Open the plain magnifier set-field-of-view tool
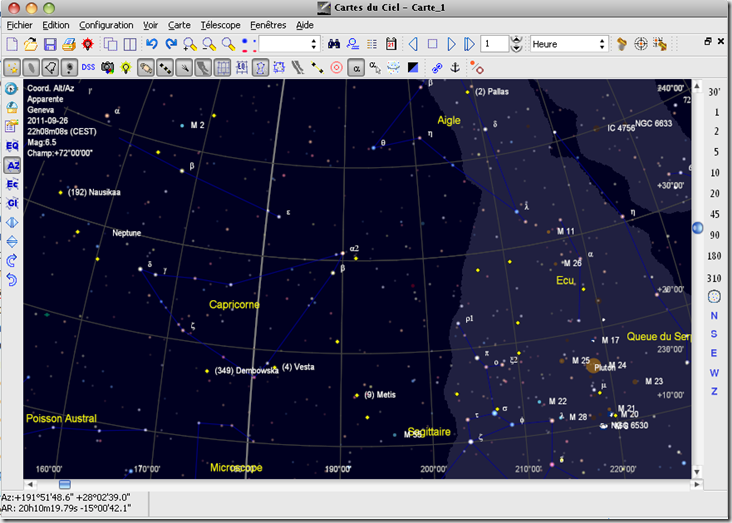Screen dimensions: 732x523 click(228, 44)
